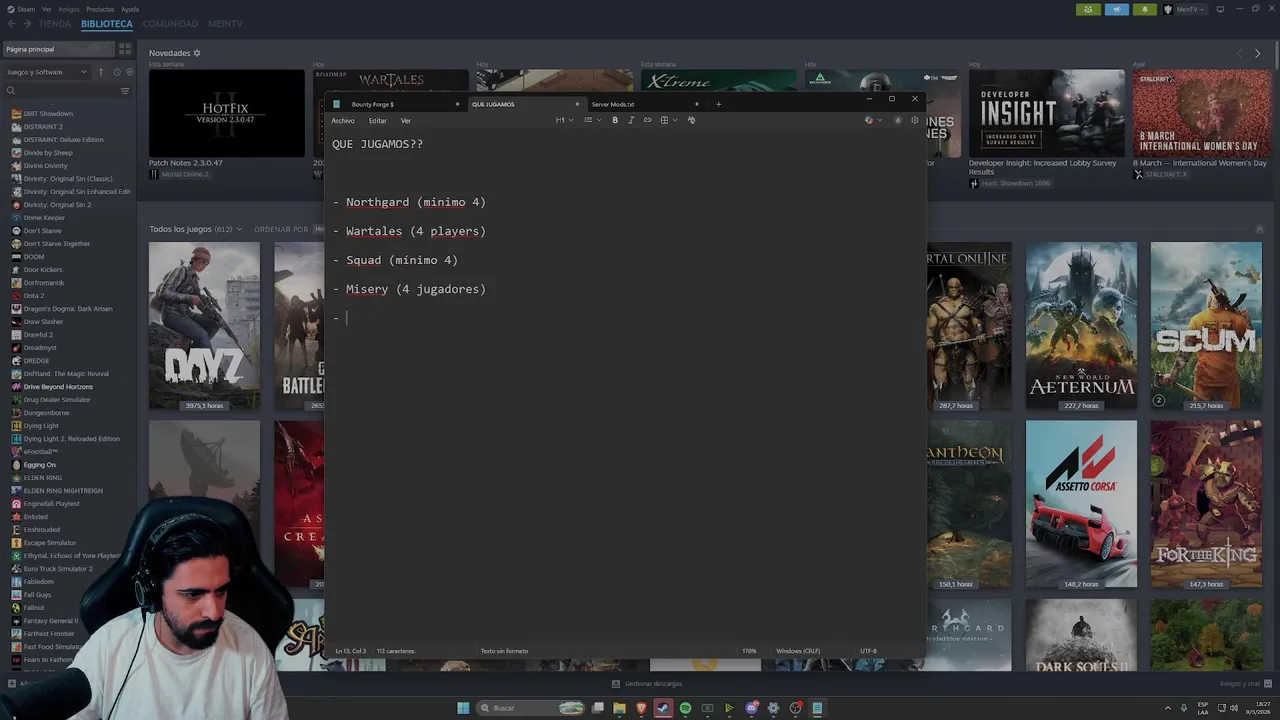Open File Explorer from the taskbar
The height and width of the screenshot is (720, 1280).
(x=619, y=708)
